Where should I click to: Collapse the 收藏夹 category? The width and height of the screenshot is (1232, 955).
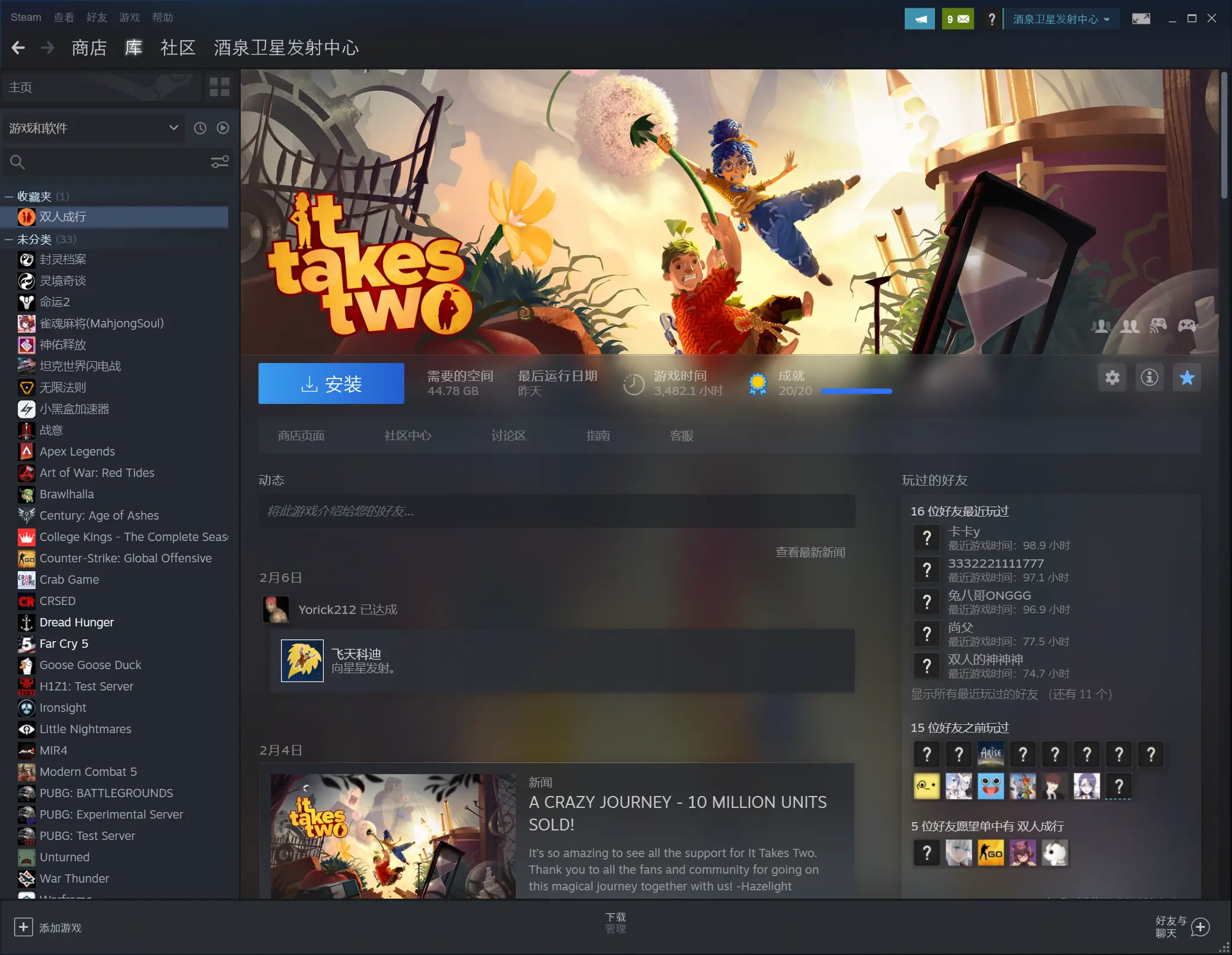point(9,196)
